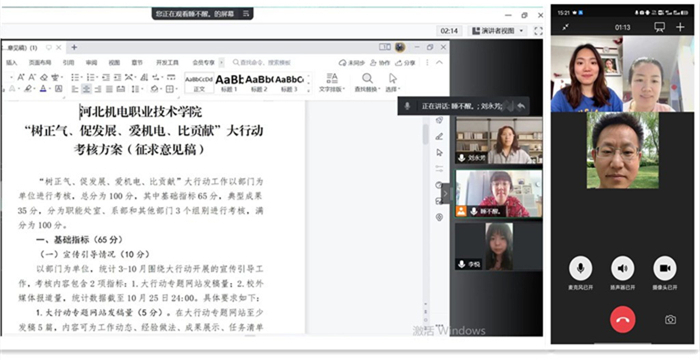Viewport: 700px width, 360px height.
Task: Choose the font color swatch
Action: tap(44, 89)
